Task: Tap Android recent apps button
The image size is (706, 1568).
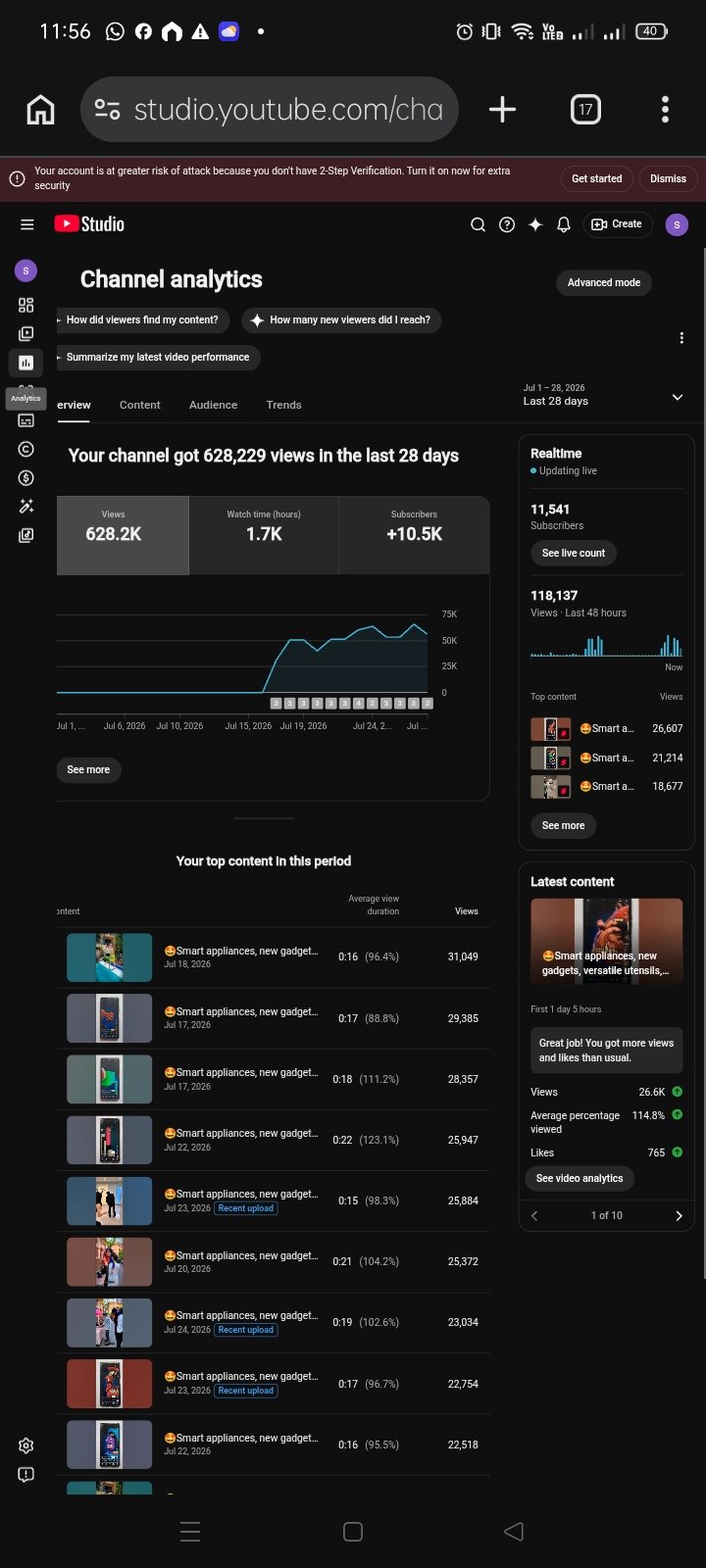Action: 191,1532
